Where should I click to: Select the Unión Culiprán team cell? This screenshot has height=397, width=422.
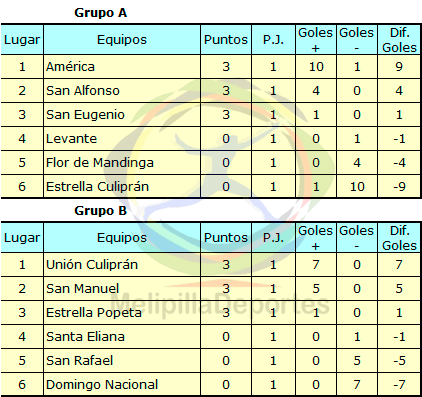[x=122, y=265]
